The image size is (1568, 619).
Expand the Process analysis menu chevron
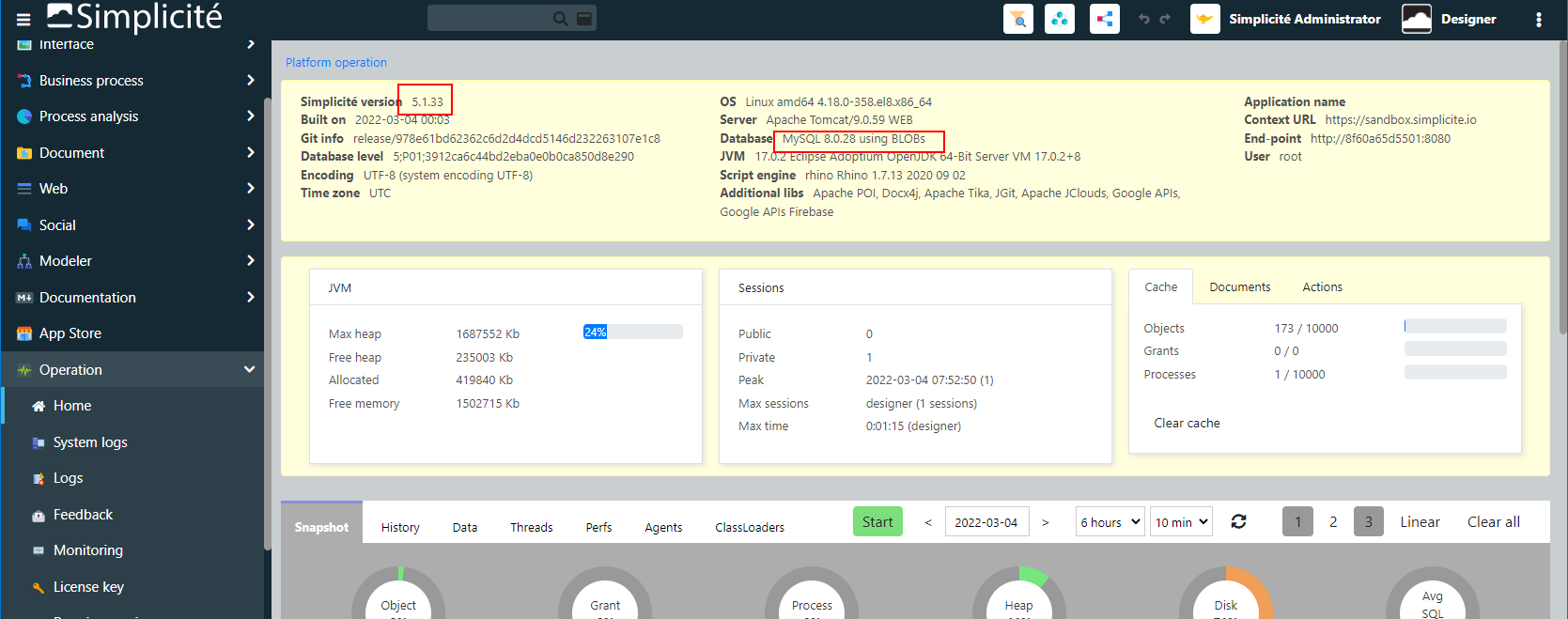[x=250, y=116]
